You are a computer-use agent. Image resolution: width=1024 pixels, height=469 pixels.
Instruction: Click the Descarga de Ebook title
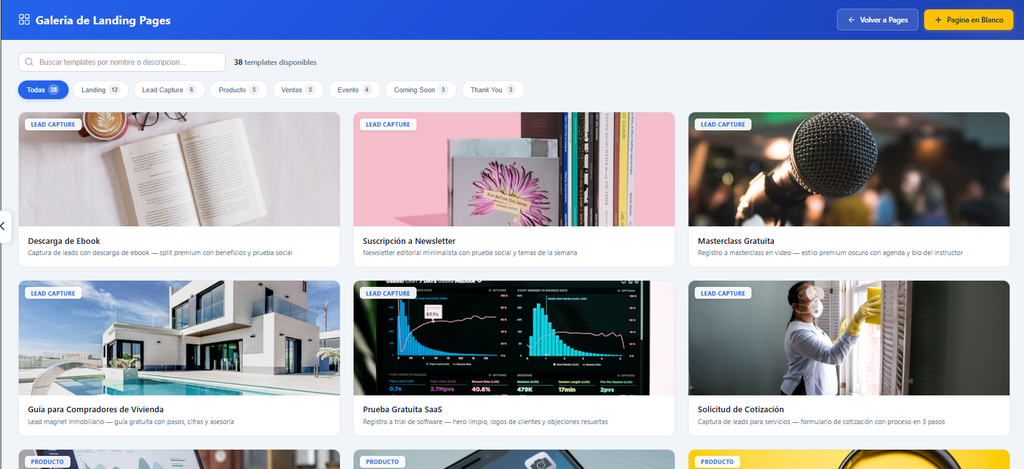[64, 241]
